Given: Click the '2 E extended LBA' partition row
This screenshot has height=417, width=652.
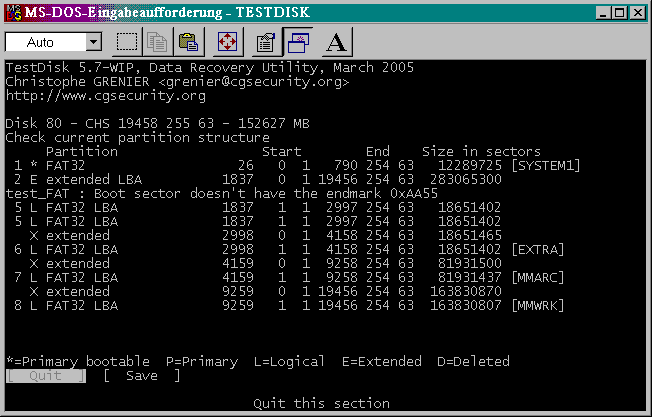Looking at the screenshot, I should point(257,180).
